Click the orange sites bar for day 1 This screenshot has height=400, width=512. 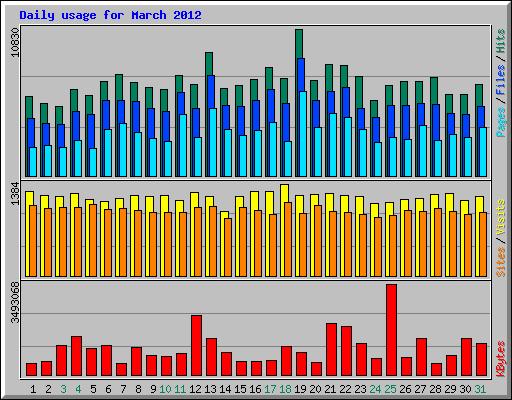(33, 241)
